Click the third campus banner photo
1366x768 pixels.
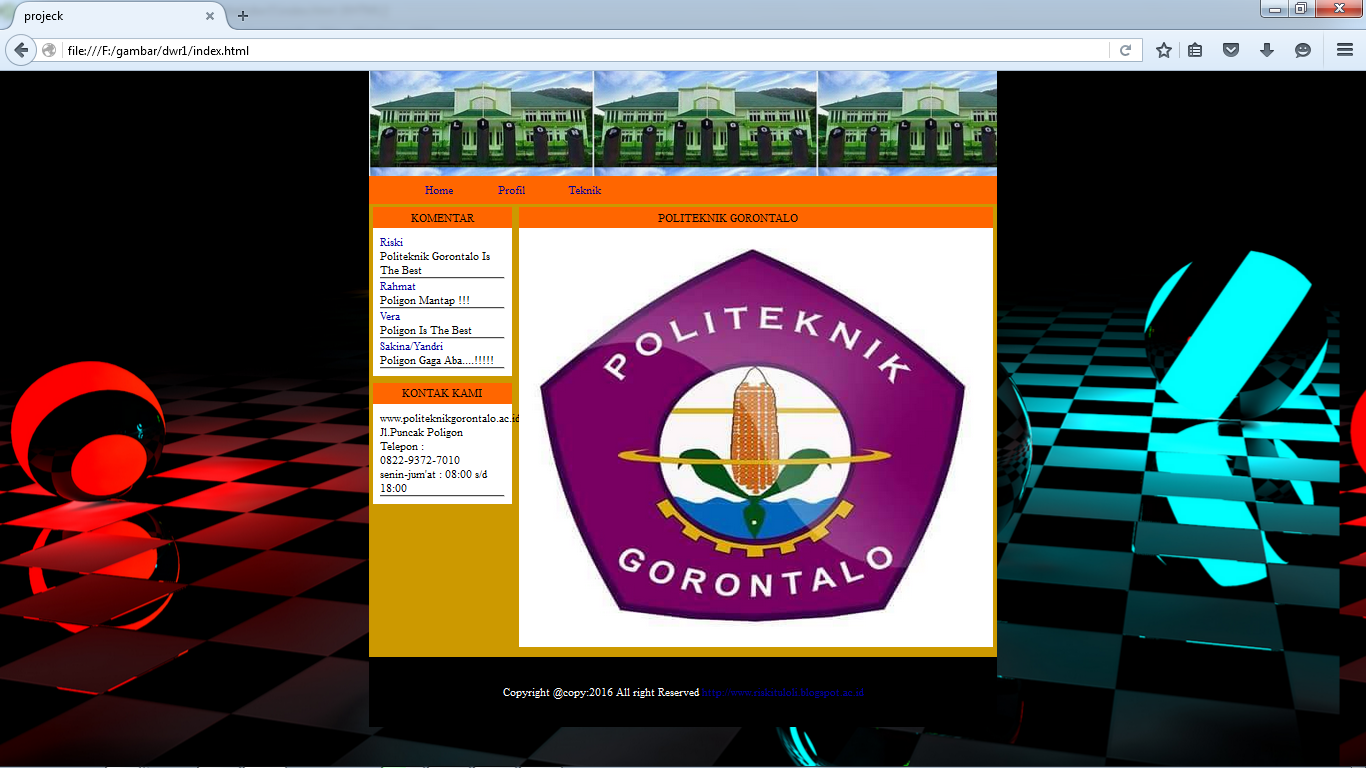coord(907,123)
